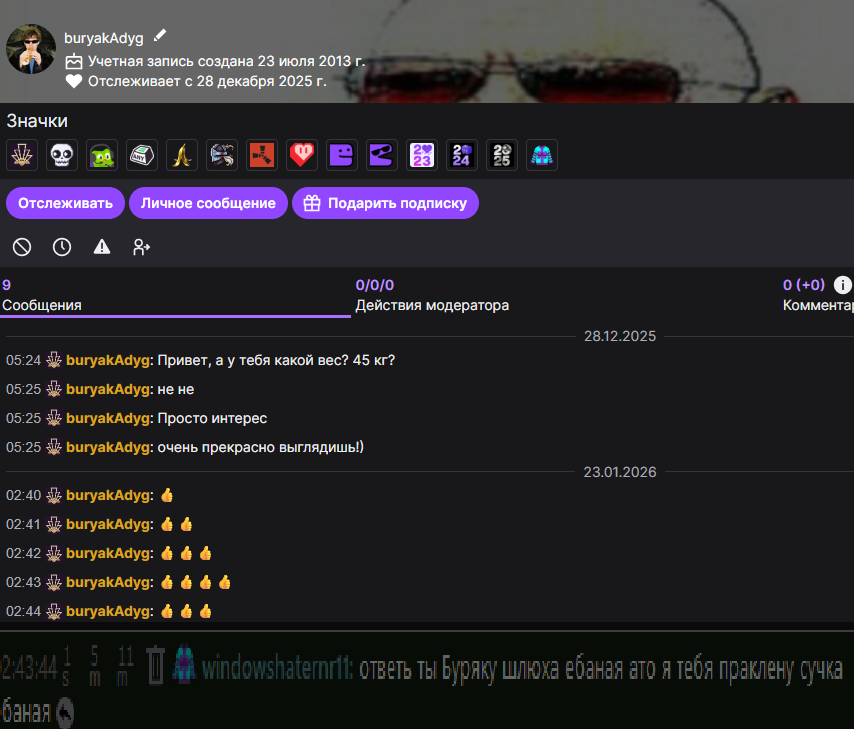This screenshot has width=854, height=729.
Task: Timeout the user via the clock icon
Action: [61, 246]
